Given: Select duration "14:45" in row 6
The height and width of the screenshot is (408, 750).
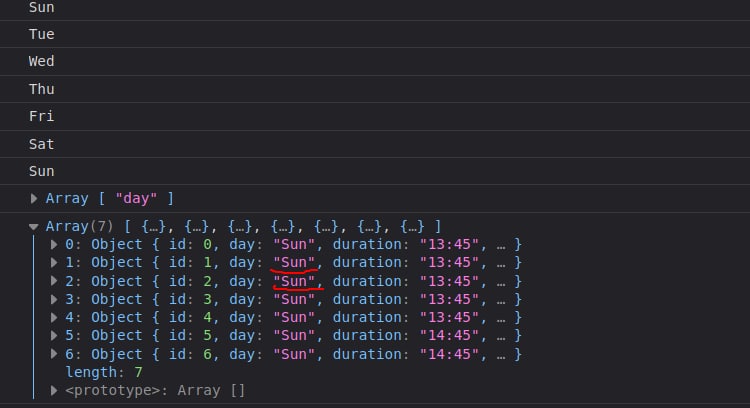Looking at the screenshot, I should tap(449, 354).
